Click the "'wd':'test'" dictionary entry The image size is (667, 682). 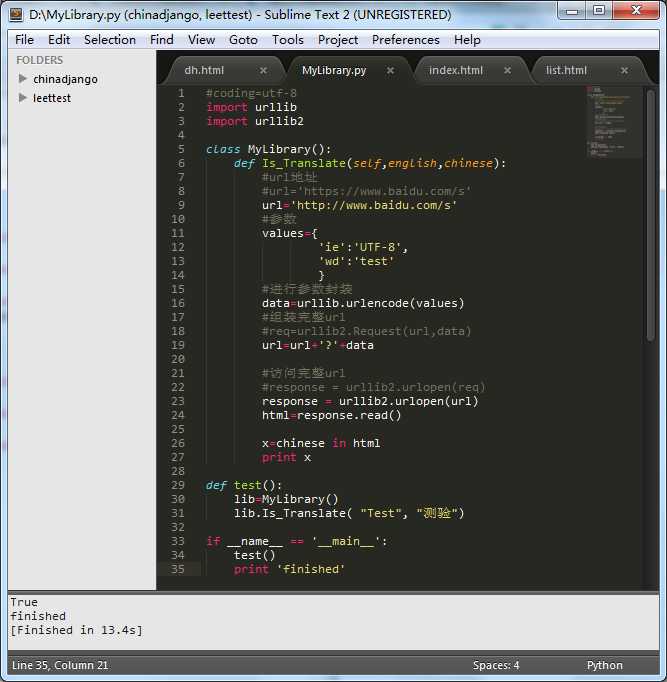tap(356, 261)
